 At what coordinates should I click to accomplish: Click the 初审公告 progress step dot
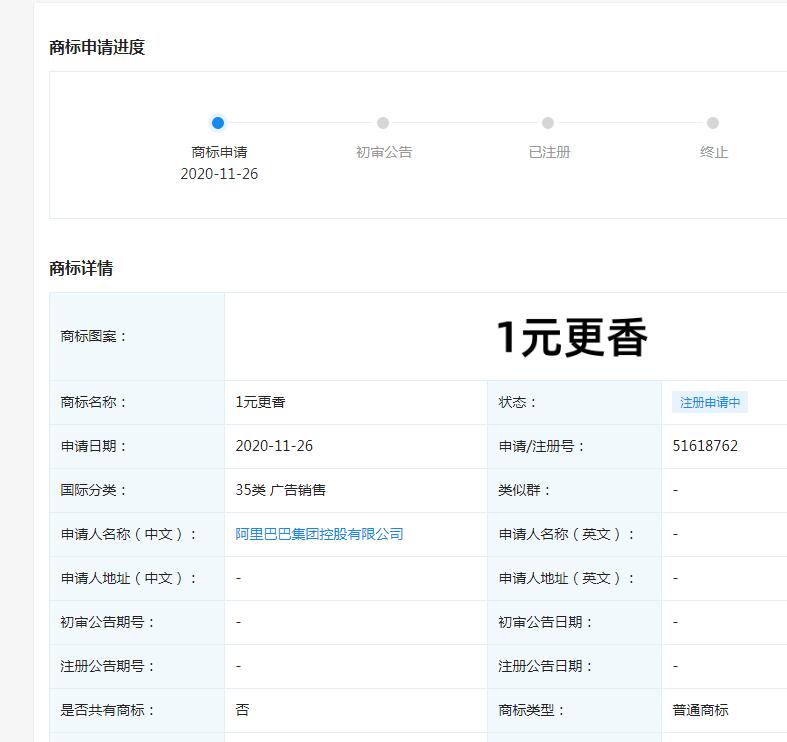(x=383, y=122)
